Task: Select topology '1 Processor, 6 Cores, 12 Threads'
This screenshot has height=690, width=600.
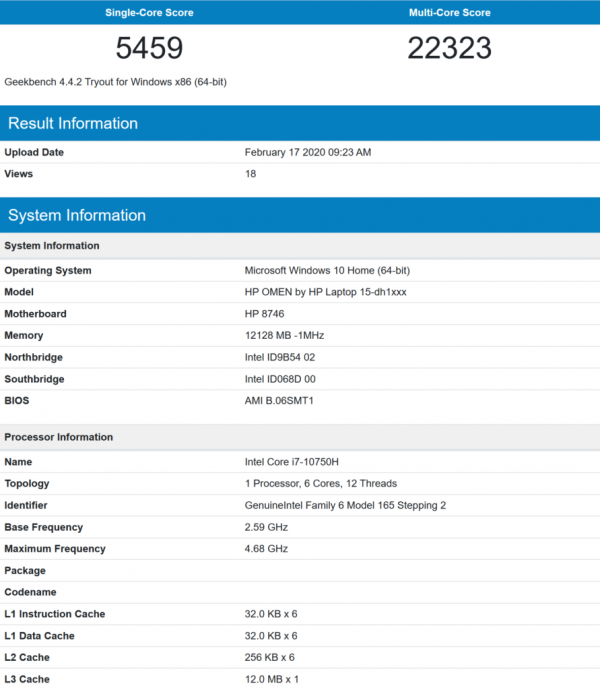Action: pyautogui.click(x=320, y=484)
